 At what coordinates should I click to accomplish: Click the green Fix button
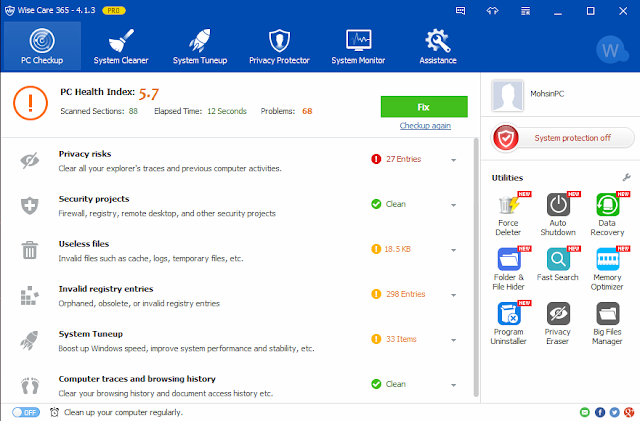pyautogui.click(x=424, y=107)
